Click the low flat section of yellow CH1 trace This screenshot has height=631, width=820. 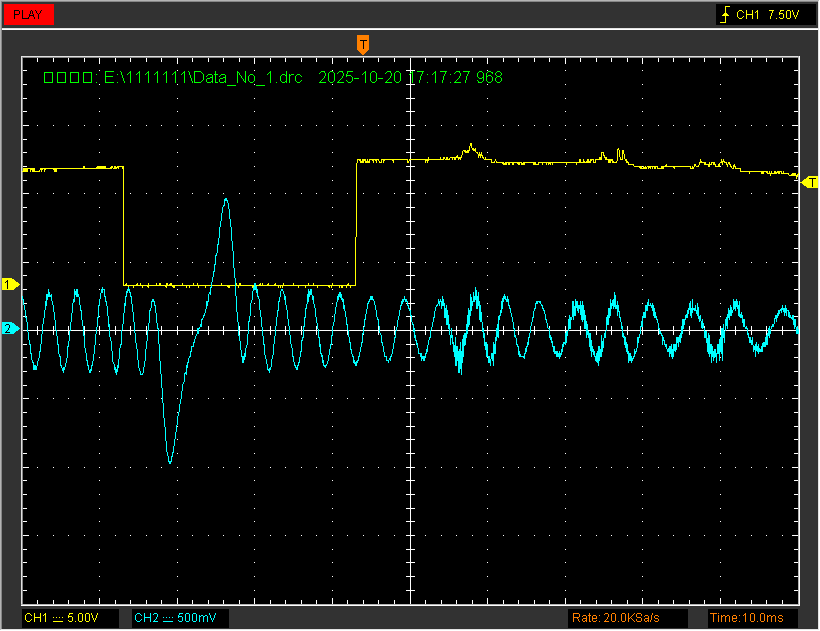[x=240, y=286]
